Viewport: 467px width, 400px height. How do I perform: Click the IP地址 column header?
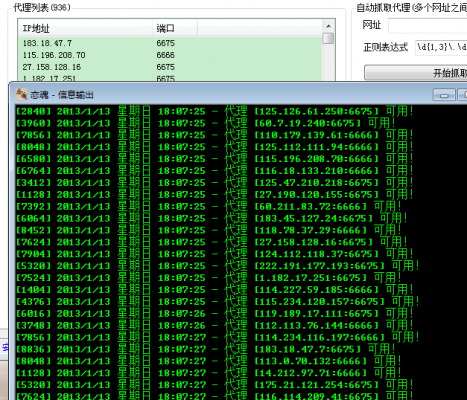point(85,28)
